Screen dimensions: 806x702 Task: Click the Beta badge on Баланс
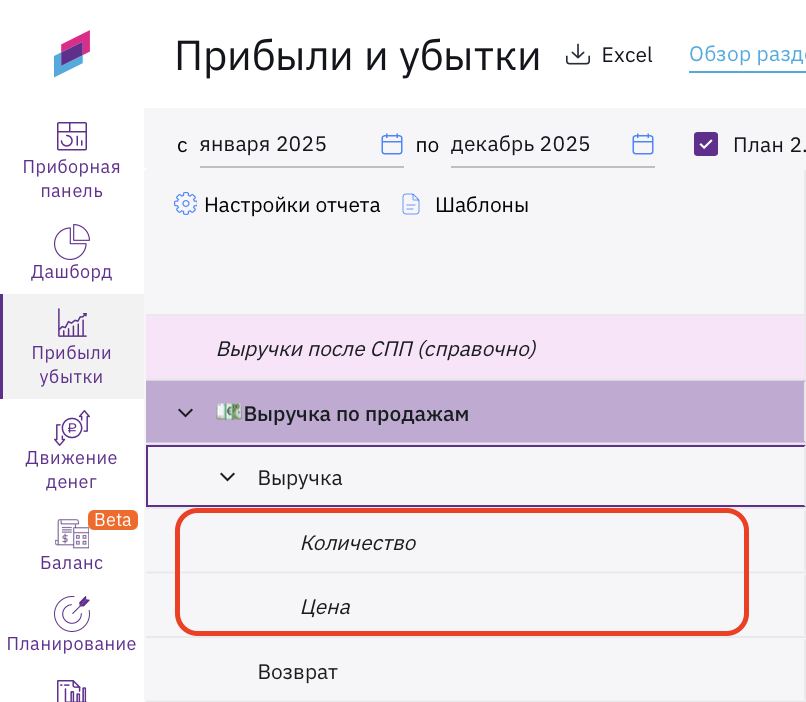click(113, 520)
